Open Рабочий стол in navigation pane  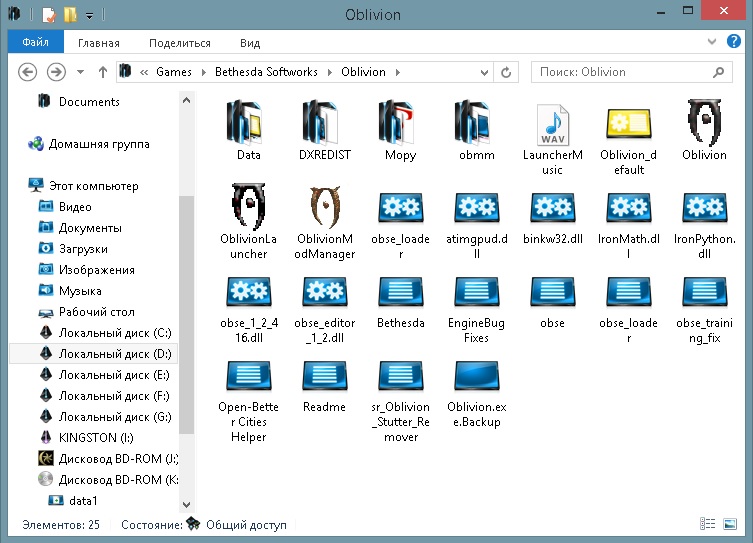coord(96,312)
